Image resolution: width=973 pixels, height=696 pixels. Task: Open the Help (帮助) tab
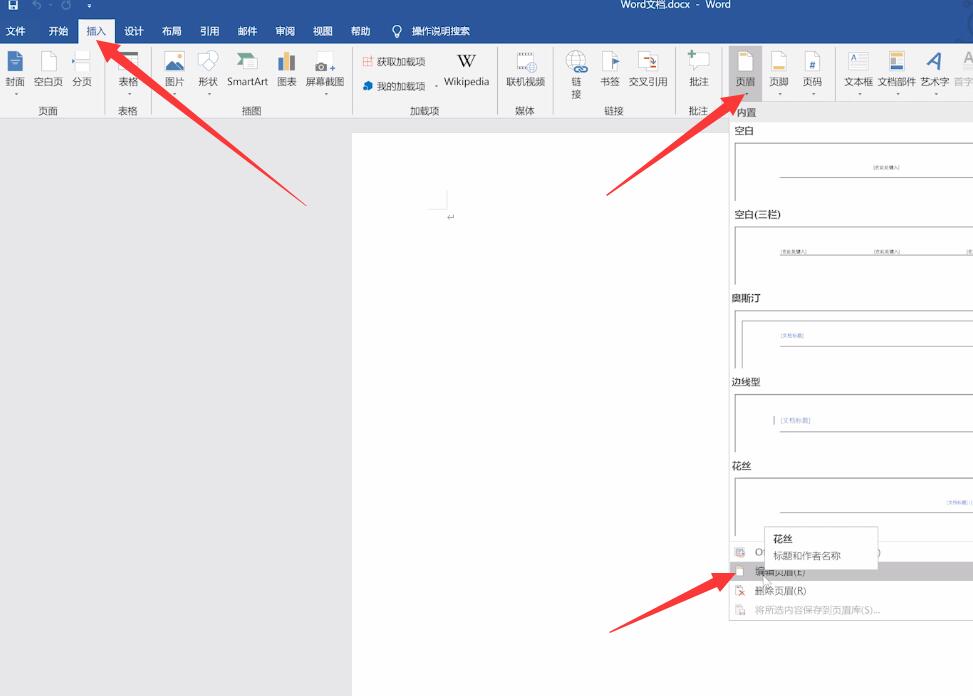click(361, 31)
